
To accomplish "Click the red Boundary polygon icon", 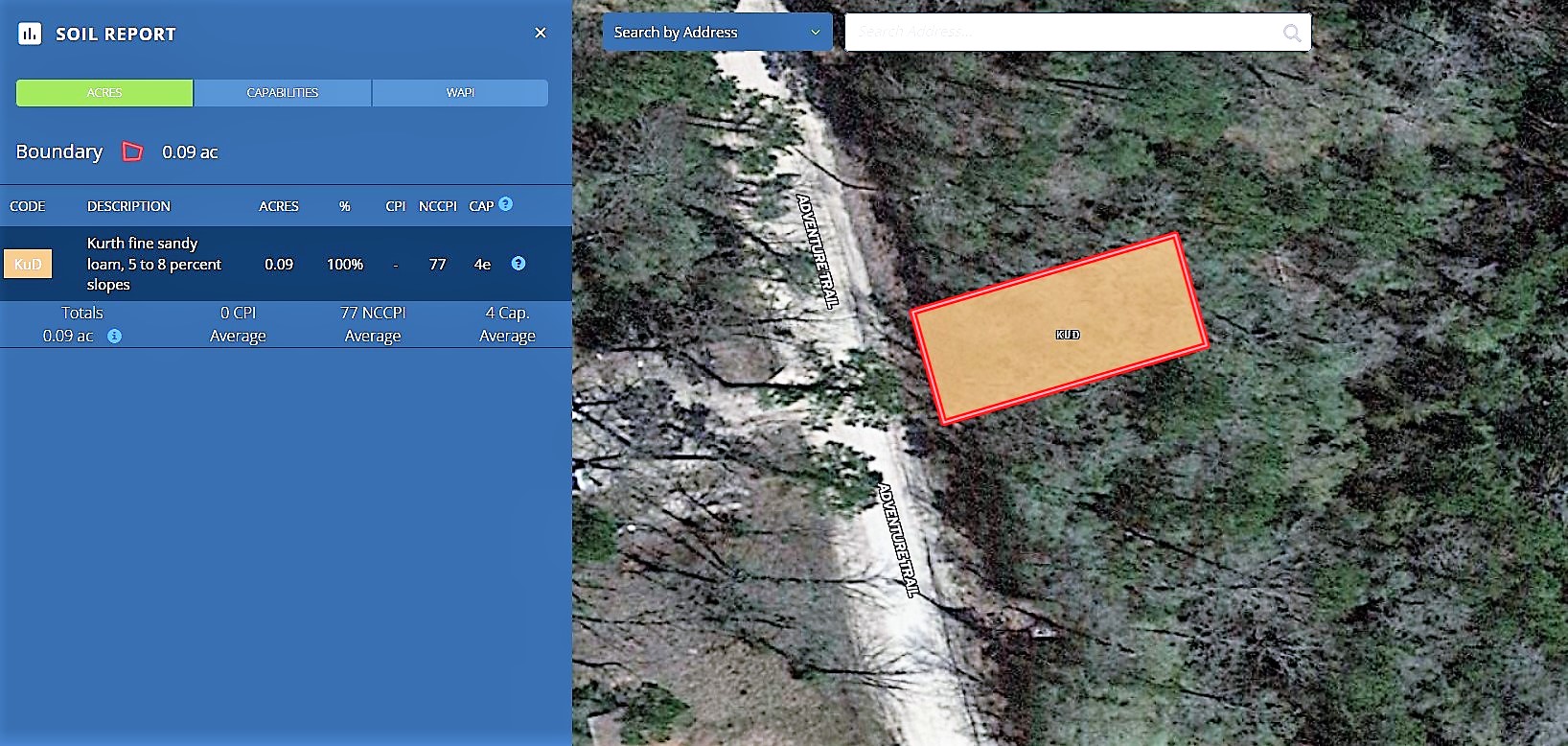I will pos(132,152).
